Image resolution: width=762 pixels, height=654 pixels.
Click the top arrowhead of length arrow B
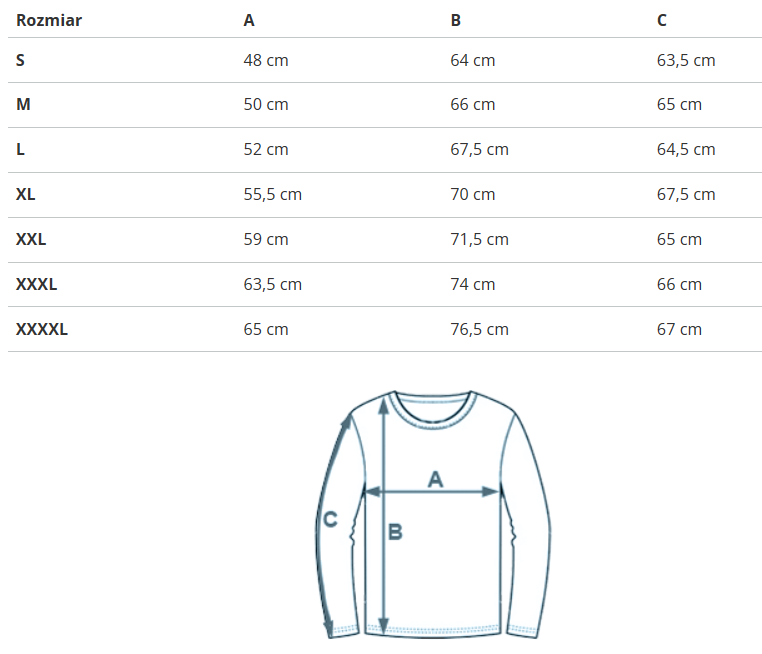coord(383,404)
